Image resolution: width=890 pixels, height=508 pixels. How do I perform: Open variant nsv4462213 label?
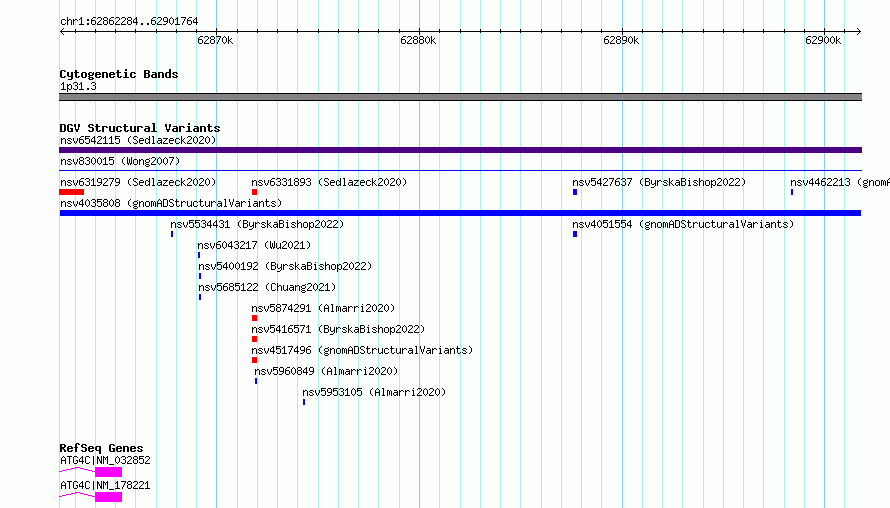point(840,182)
